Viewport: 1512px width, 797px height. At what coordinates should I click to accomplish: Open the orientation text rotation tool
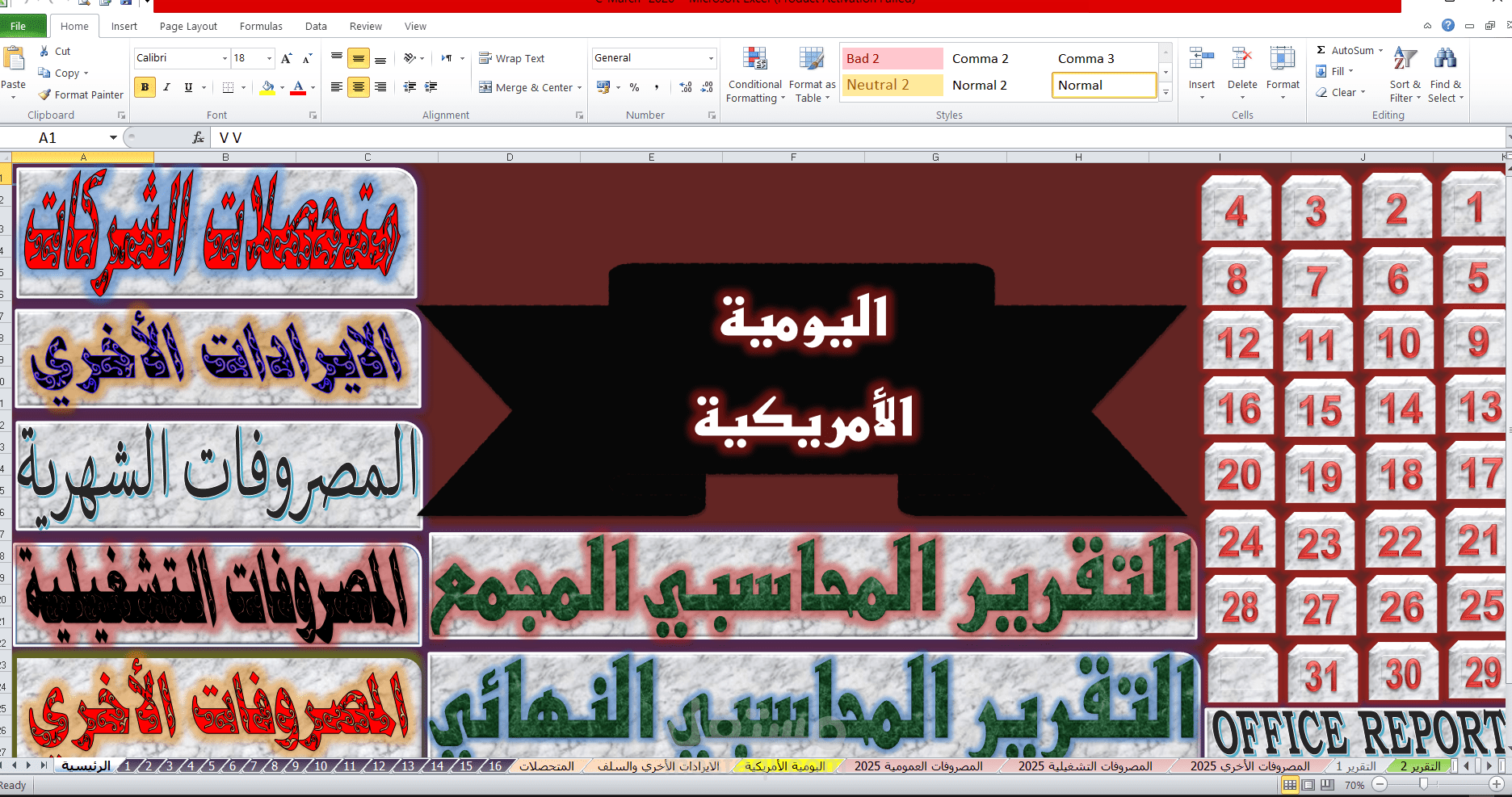tap(410, 58)
